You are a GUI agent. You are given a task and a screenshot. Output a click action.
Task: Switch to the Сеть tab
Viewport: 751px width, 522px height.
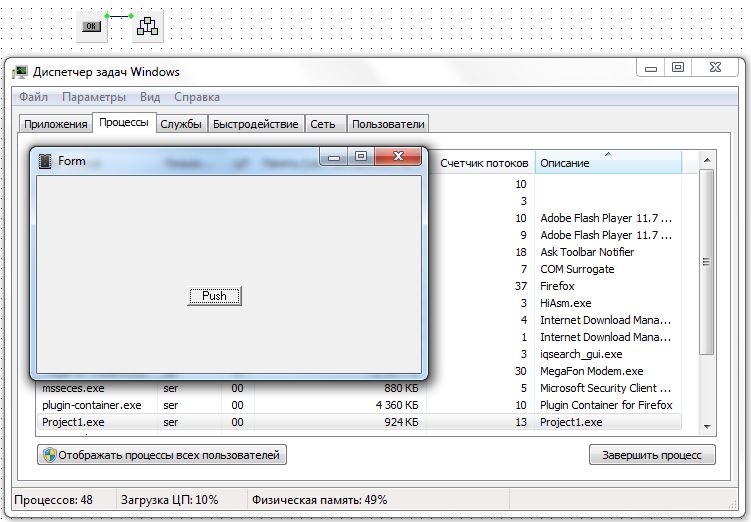(323, 124)
